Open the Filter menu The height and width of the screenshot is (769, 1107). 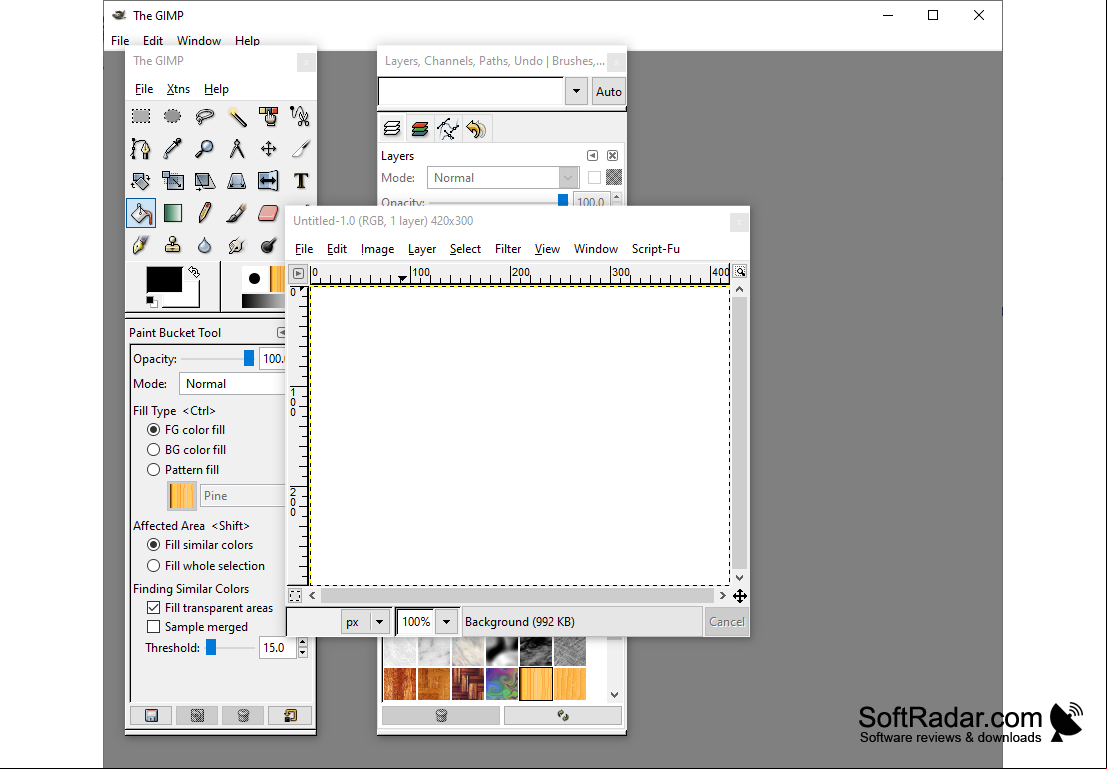point(508,249)
